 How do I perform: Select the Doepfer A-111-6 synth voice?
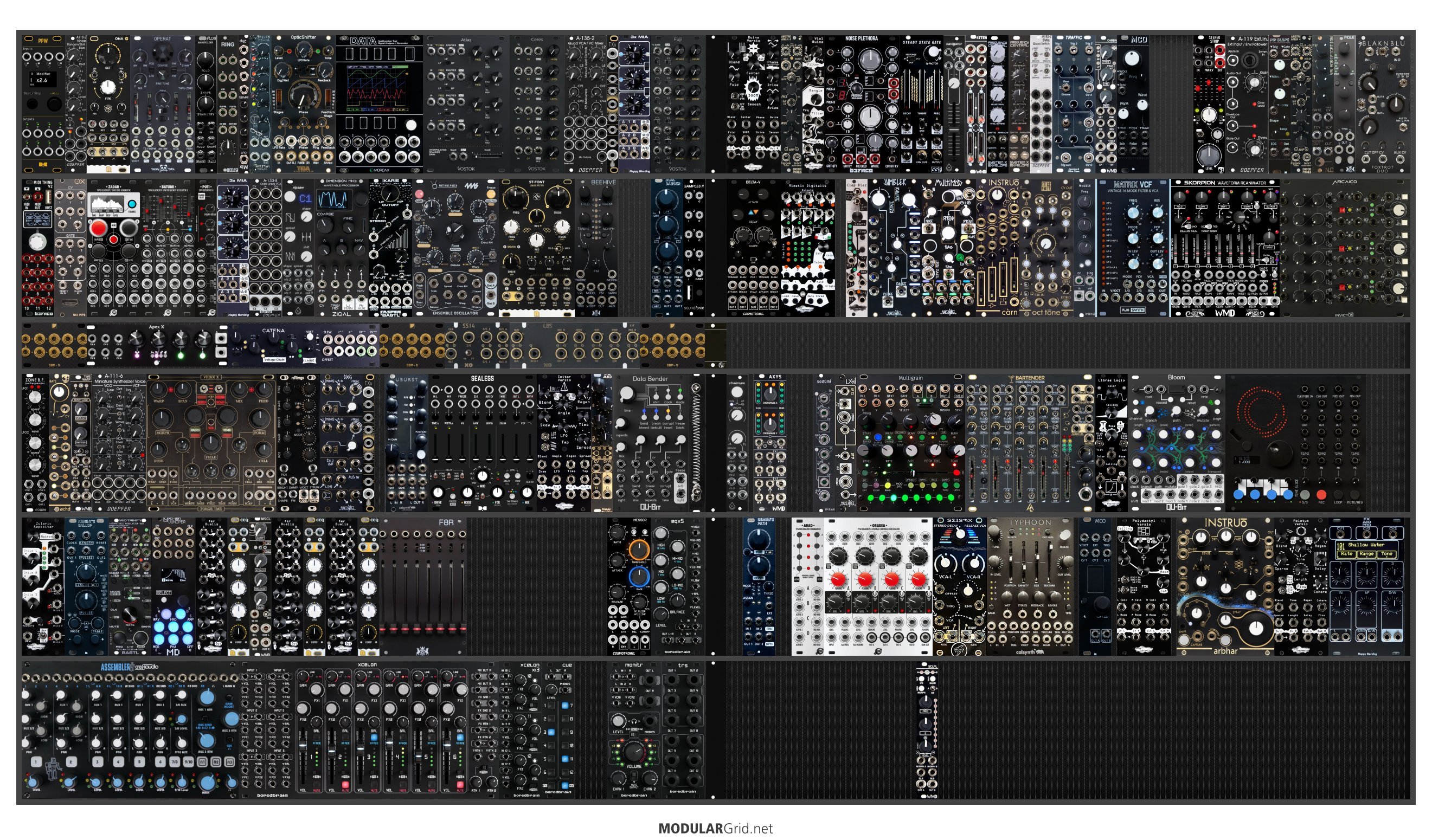click(x=119, y=442)
